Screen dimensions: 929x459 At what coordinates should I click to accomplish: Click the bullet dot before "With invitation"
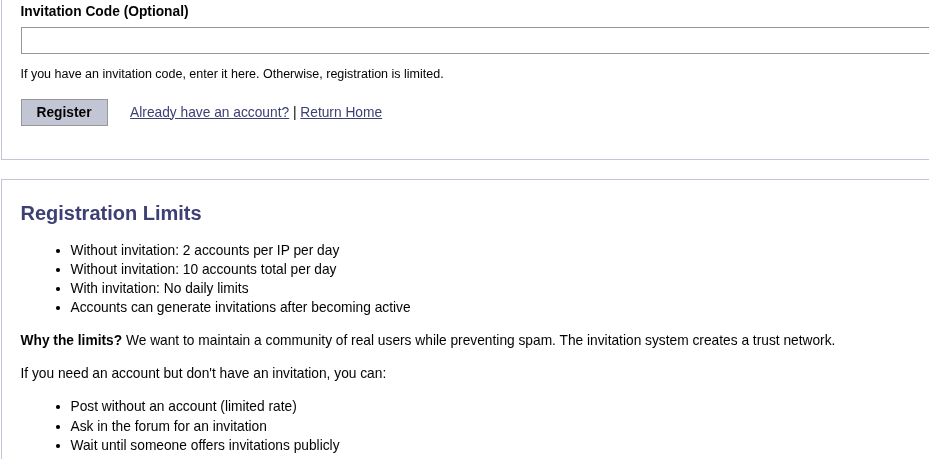click(x=58, y=289)
